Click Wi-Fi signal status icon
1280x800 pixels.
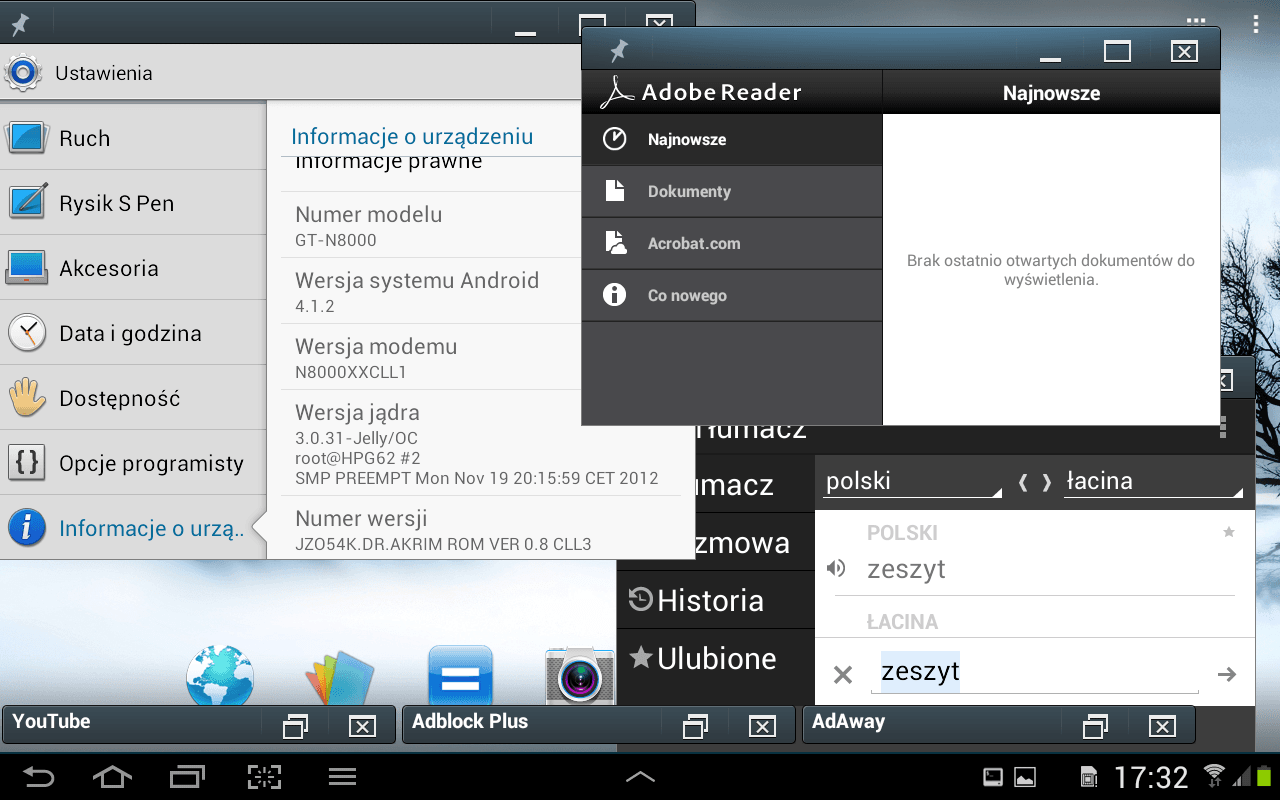pos(1214,775)
